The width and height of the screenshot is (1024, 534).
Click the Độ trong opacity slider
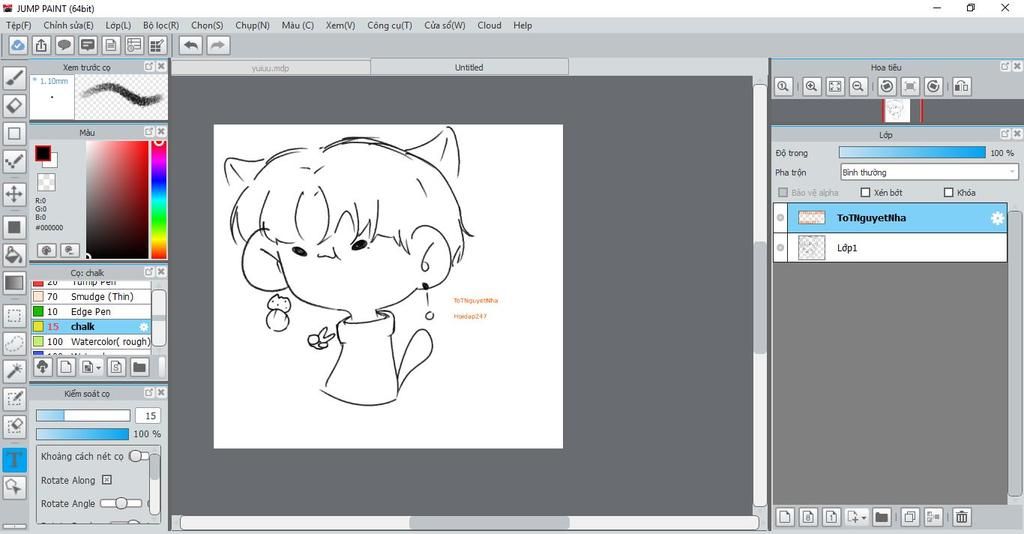(912, 153)
